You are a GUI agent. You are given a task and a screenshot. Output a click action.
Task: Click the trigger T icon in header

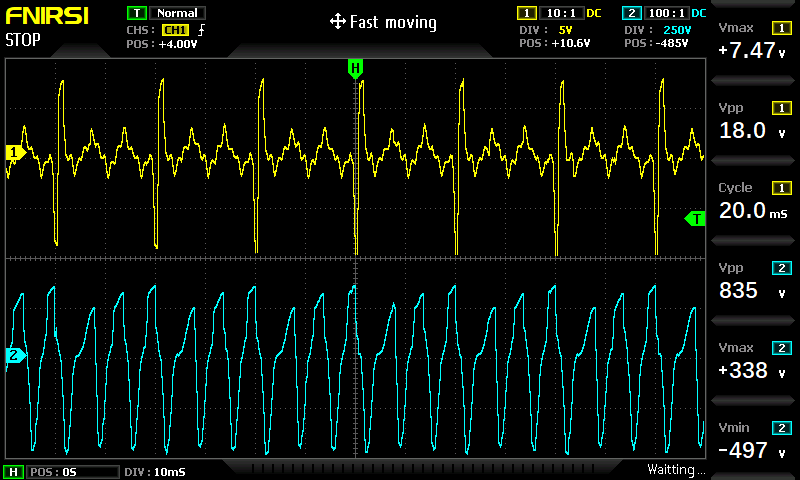136,13
